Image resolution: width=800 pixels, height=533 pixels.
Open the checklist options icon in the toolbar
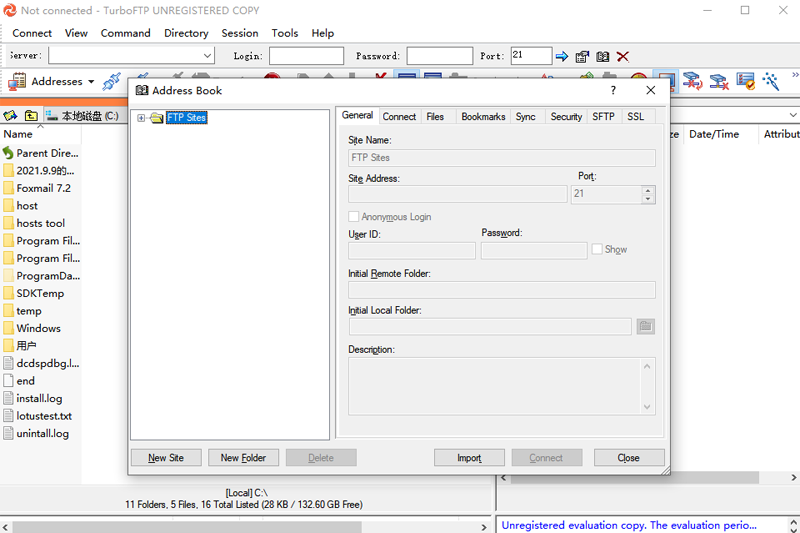[x=745, y=82]
